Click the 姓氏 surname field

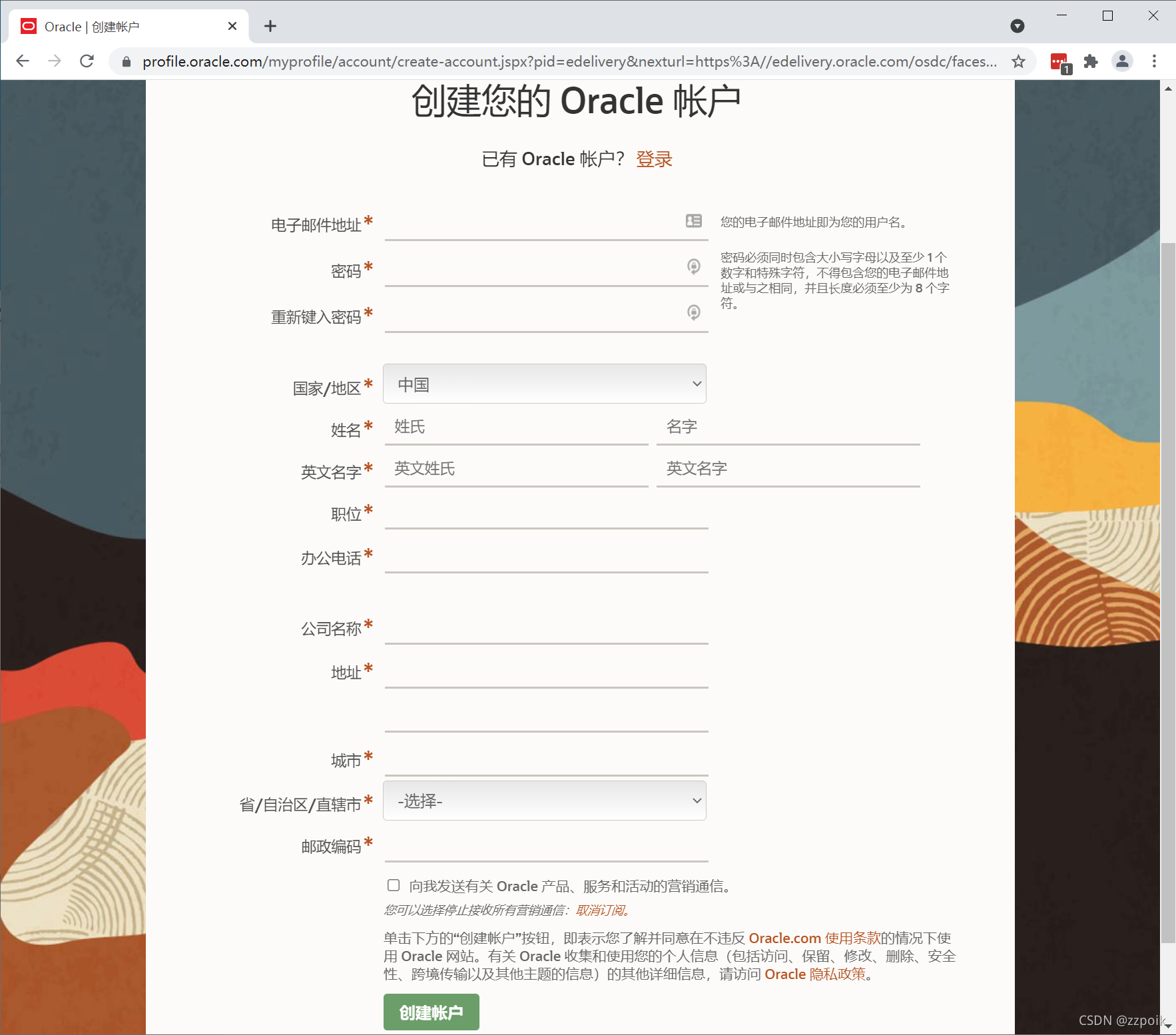tap(517, 427)
